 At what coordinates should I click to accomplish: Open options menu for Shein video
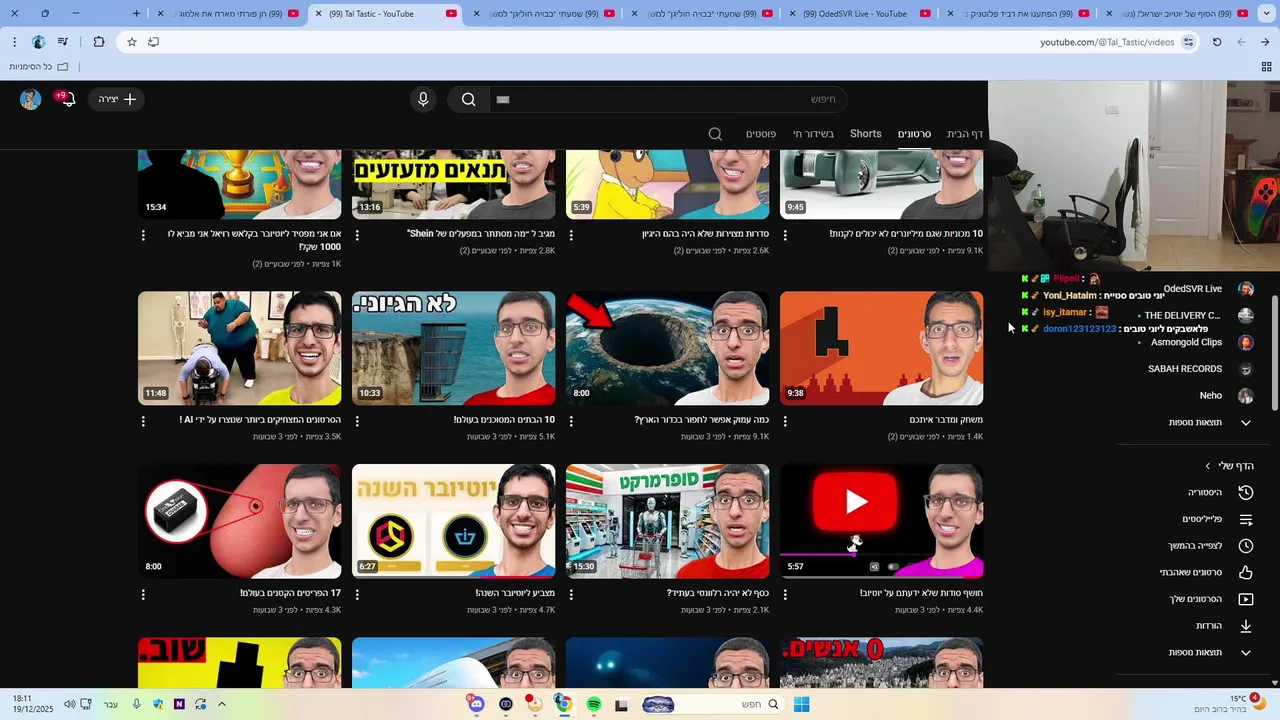pos(357,235)
